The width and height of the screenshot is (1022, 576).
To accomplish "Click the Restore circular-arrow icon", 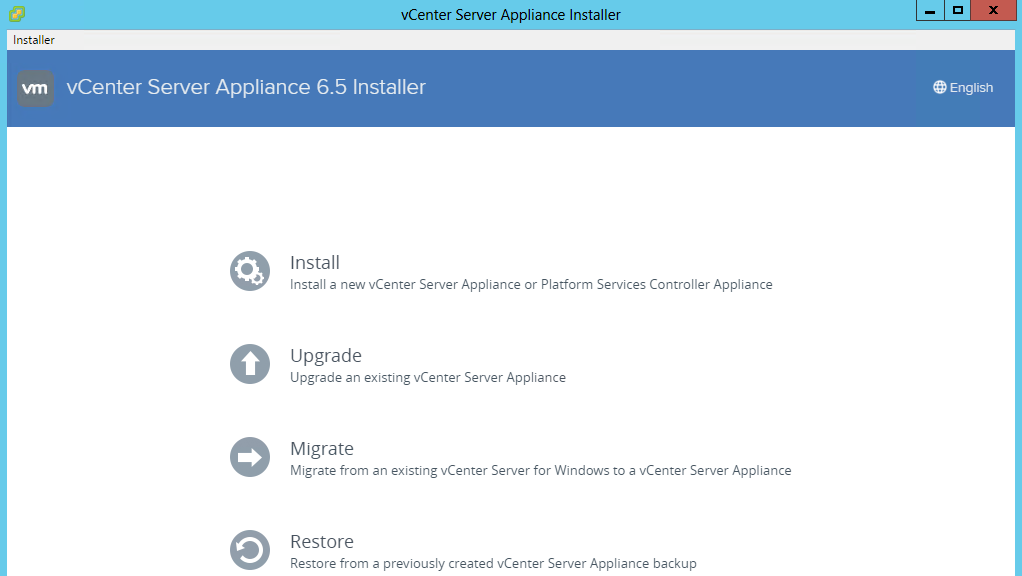I will click(250, 550).
